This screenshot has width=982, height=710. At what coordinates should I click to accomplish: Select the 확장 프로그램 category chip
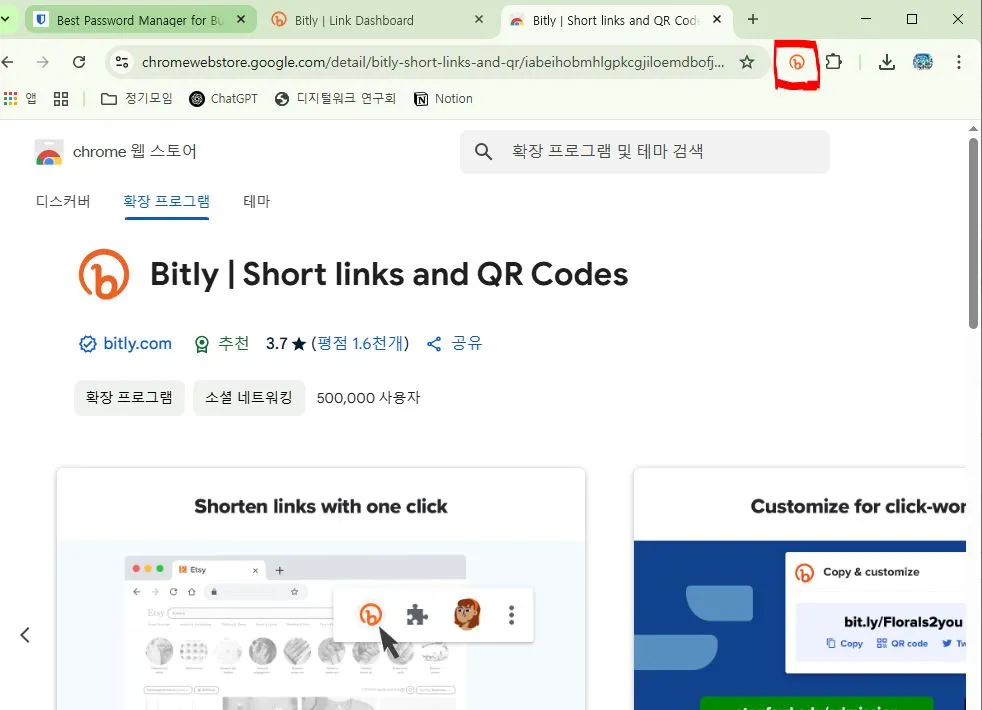[129, 398]
